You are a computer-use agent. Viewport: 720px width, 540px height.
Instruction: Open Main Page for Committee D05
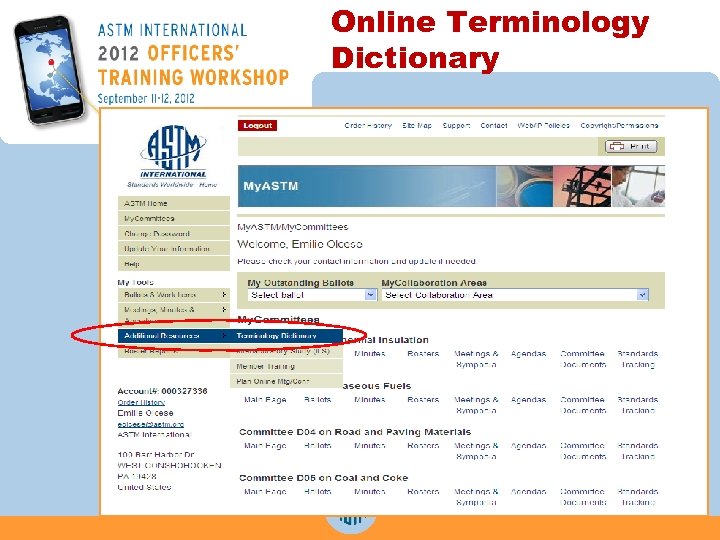point(265,491)
